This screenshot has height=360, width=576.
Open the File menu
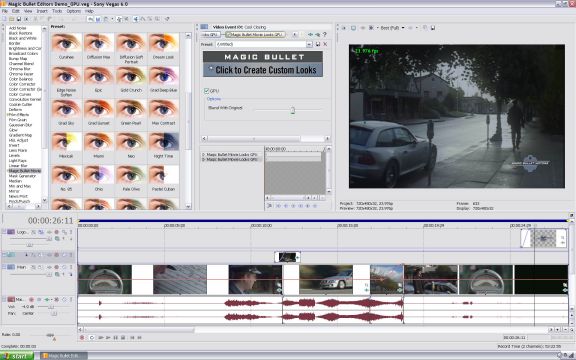click(5, 11)
